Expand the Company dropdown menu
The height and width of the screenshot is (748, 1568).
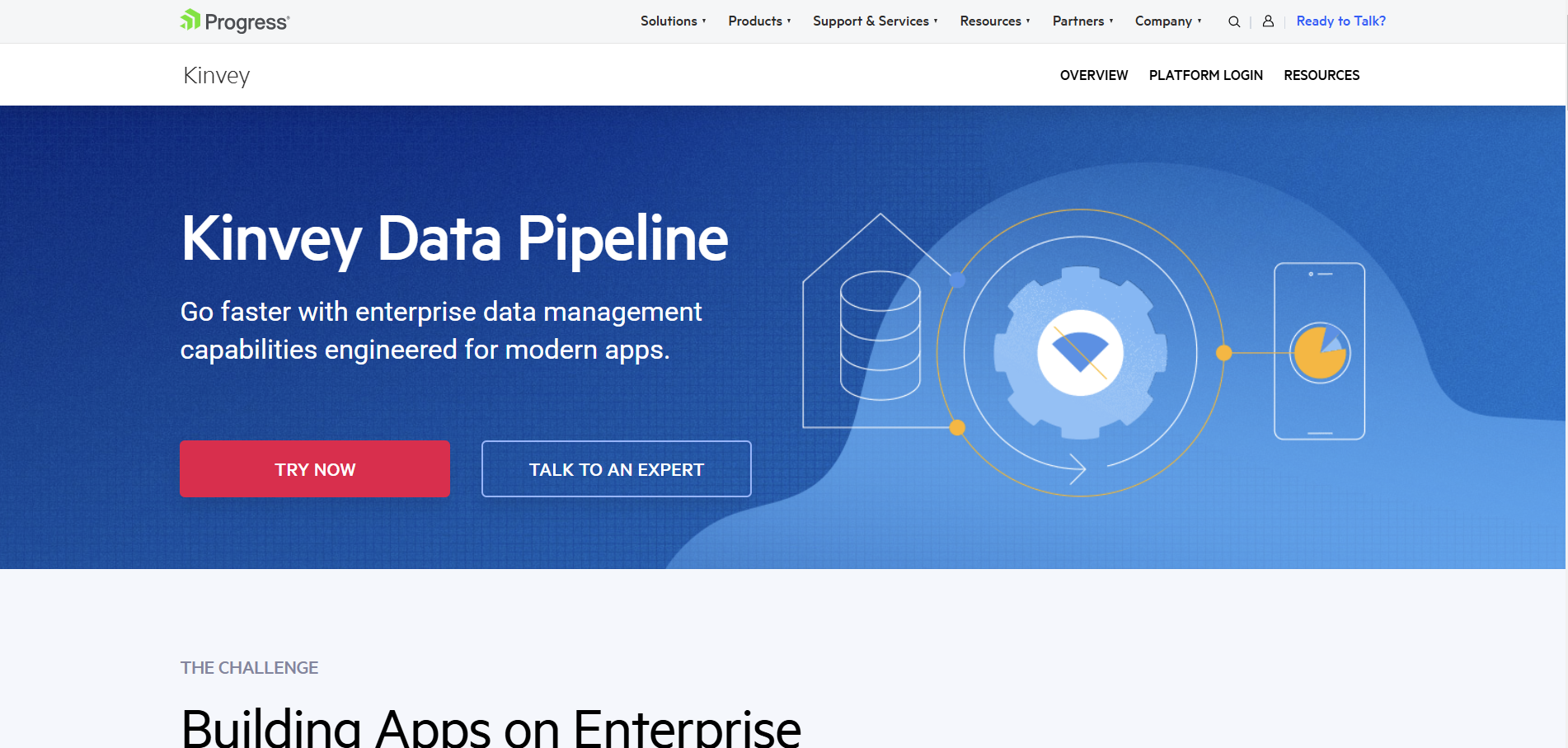(x=1168, y=21)
